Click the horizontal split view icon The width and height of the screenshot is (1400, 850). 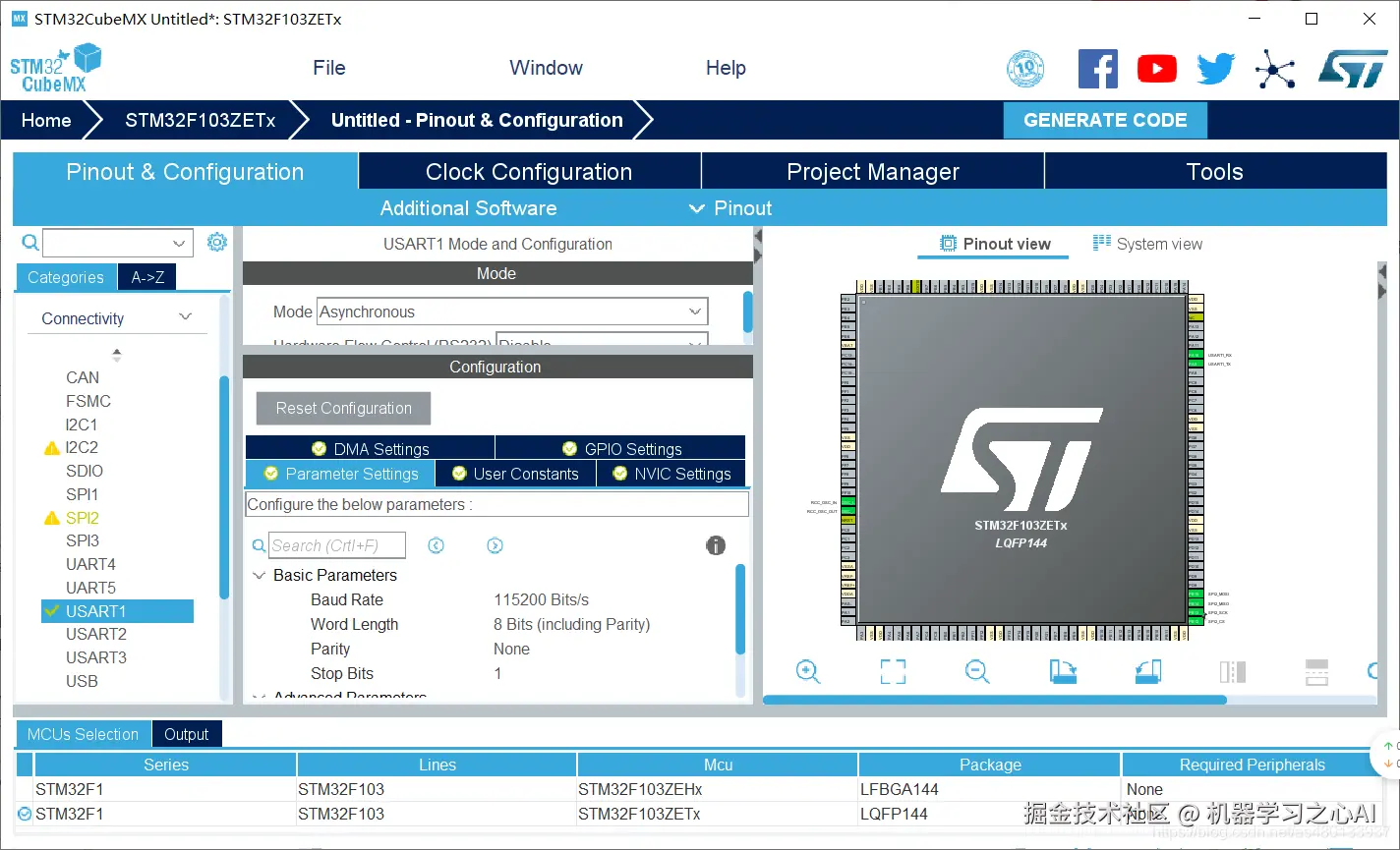point(1316,672)
